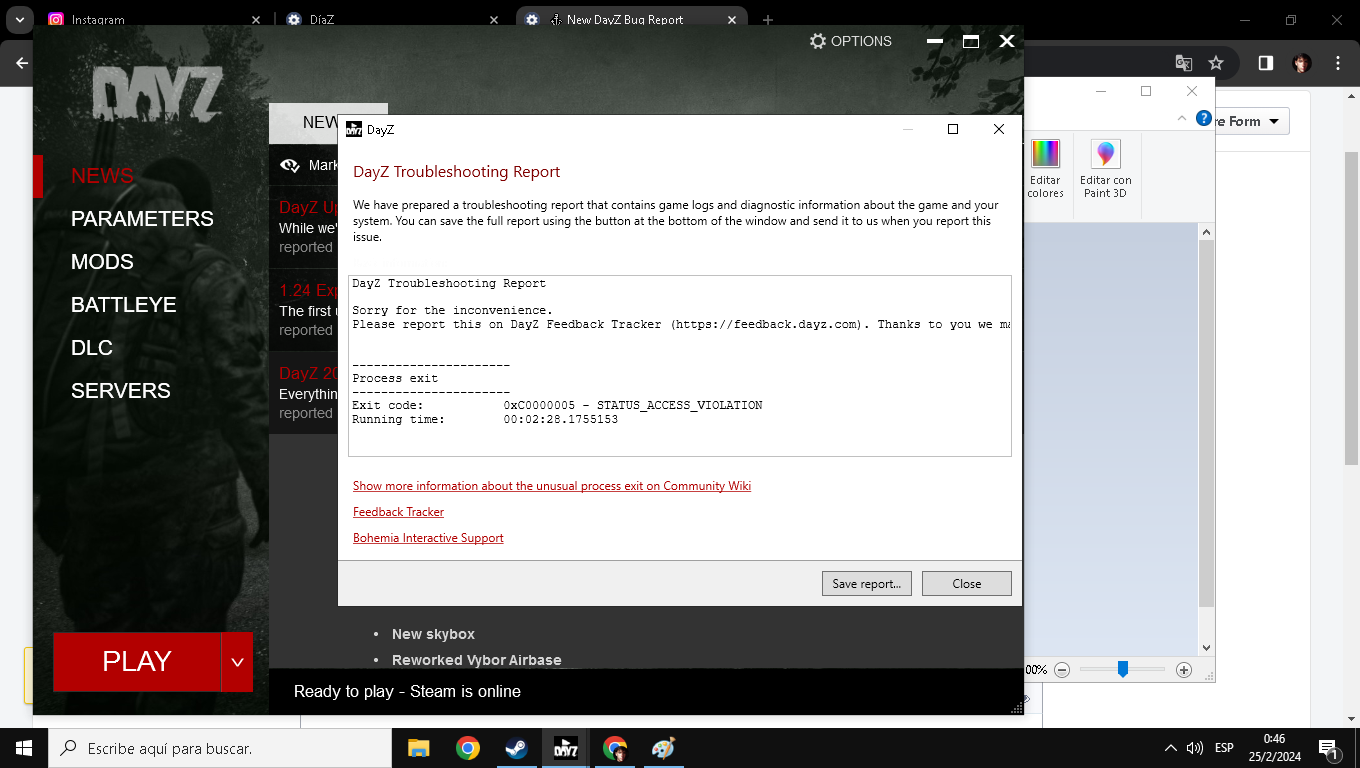The width and height of the screenshot is (1360, 768).
Task: Collapse the Paint ribbon with the chevron
Action: (x=1183, y=118)
